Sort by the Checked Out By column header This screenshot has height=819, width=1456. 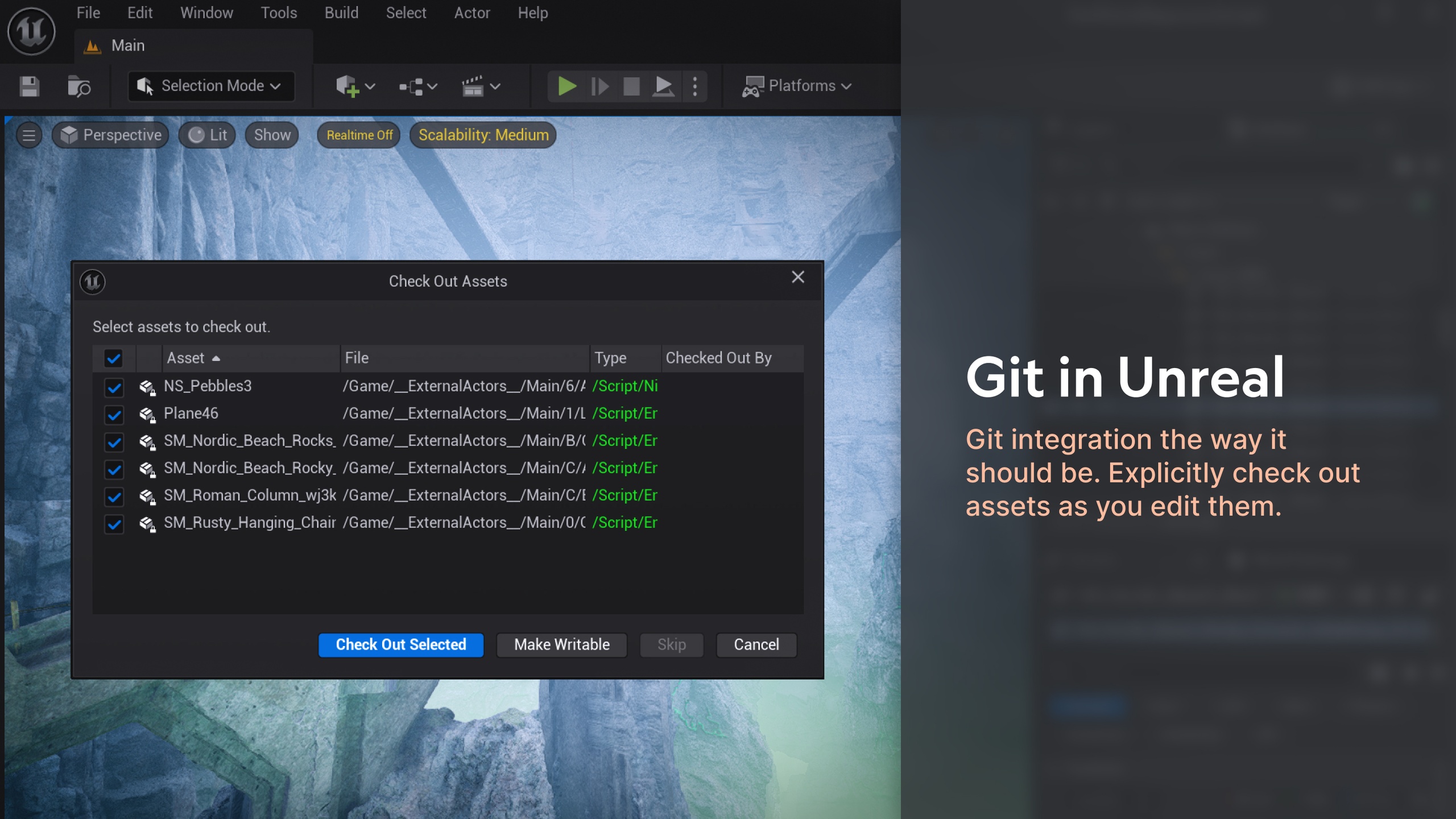[733, 358]
